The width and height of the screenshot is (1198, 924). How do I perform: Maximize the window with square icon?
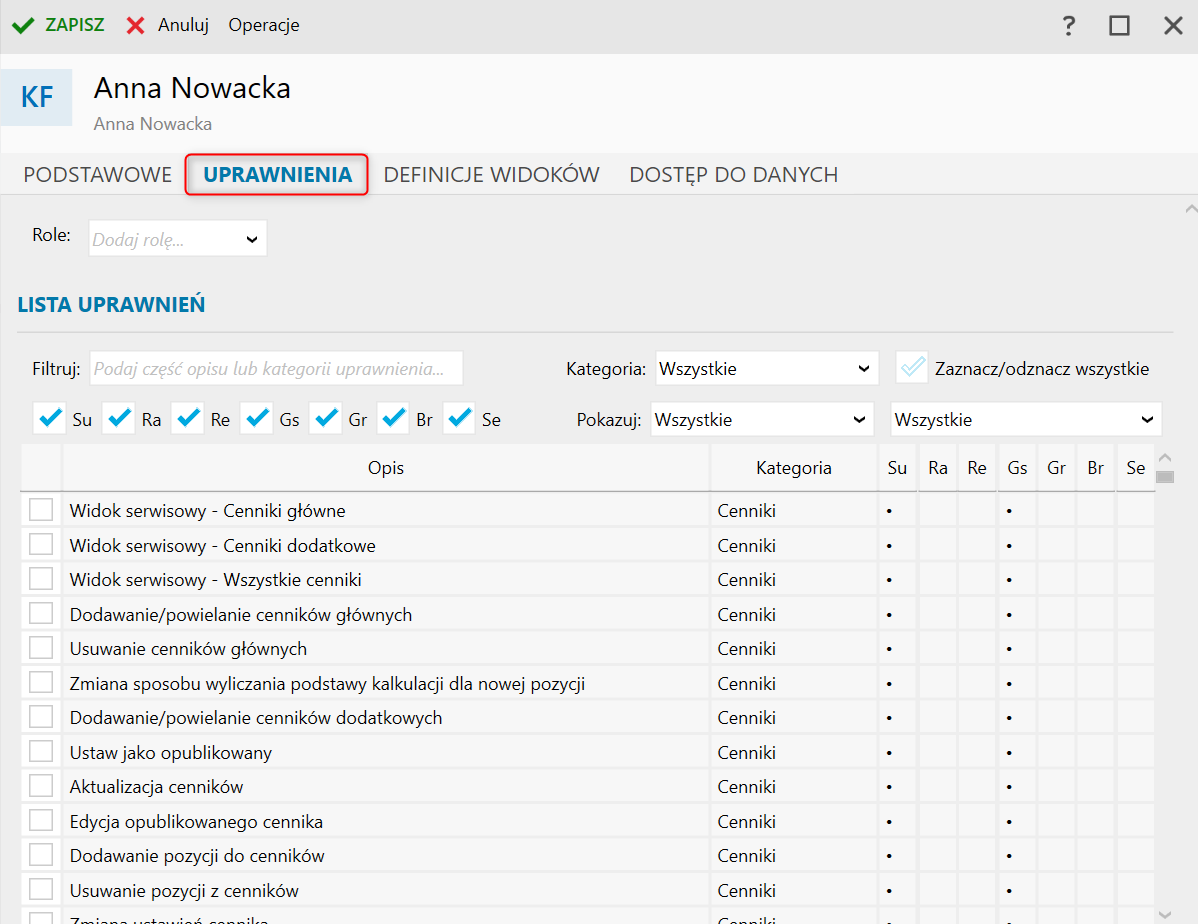tap(1119, 25)
